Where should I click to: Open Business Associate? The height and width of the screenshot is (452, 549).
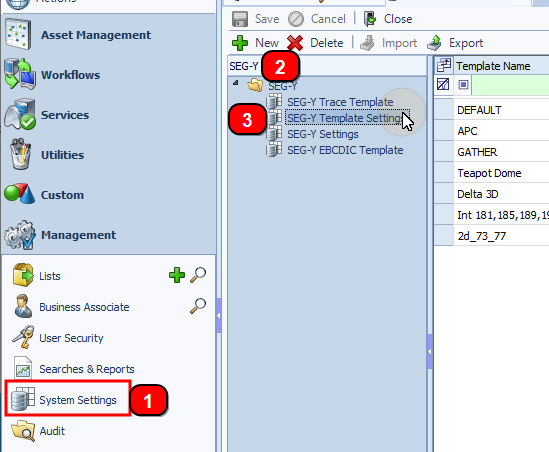click(84, 307)
